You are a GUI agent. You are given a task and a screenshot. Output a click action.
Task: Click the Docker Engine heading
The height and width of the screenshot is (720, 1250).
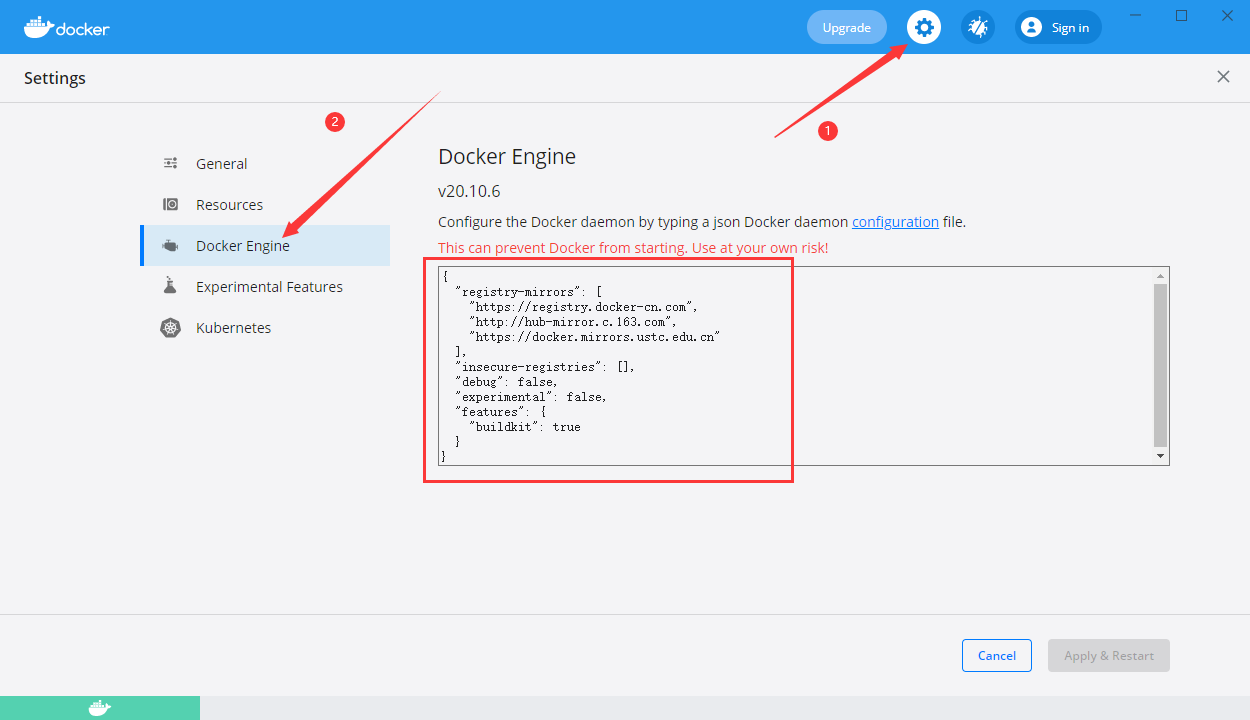[507, 157]
